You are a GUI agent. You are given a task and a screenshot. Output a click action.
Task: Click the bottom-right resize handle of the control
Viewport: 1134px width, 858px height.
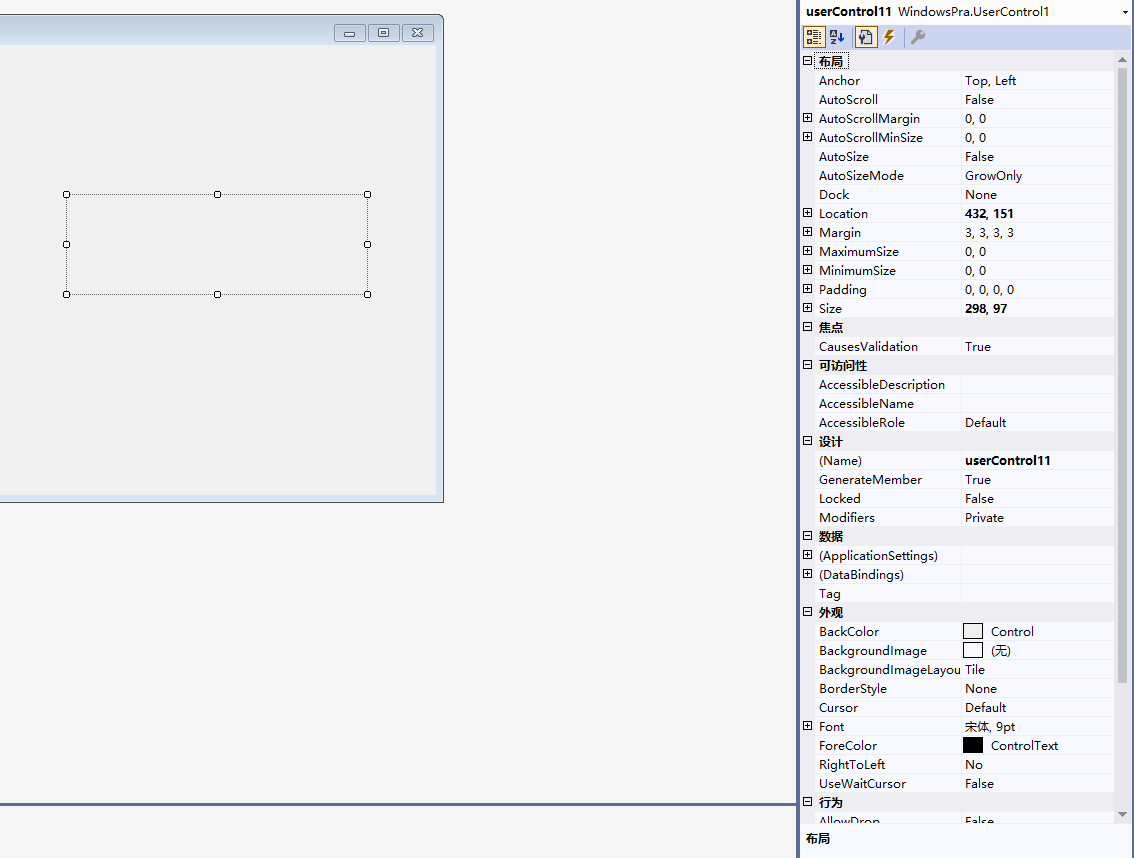click(x=367, y=294)
